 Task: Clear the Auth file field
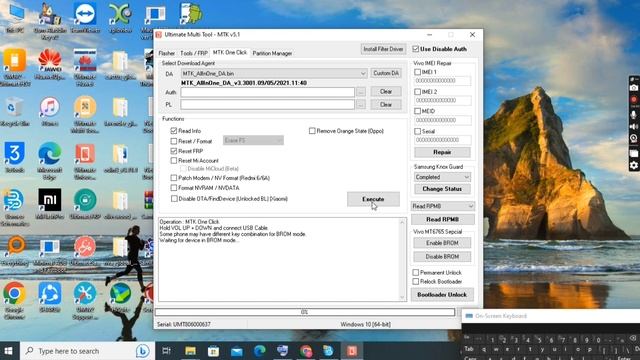386,92
